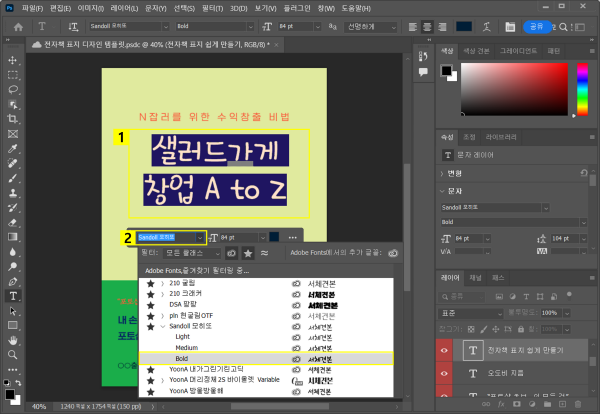Select the Lasso tool
This screenshot has width=600, height=414.
[x=13, y=88]
